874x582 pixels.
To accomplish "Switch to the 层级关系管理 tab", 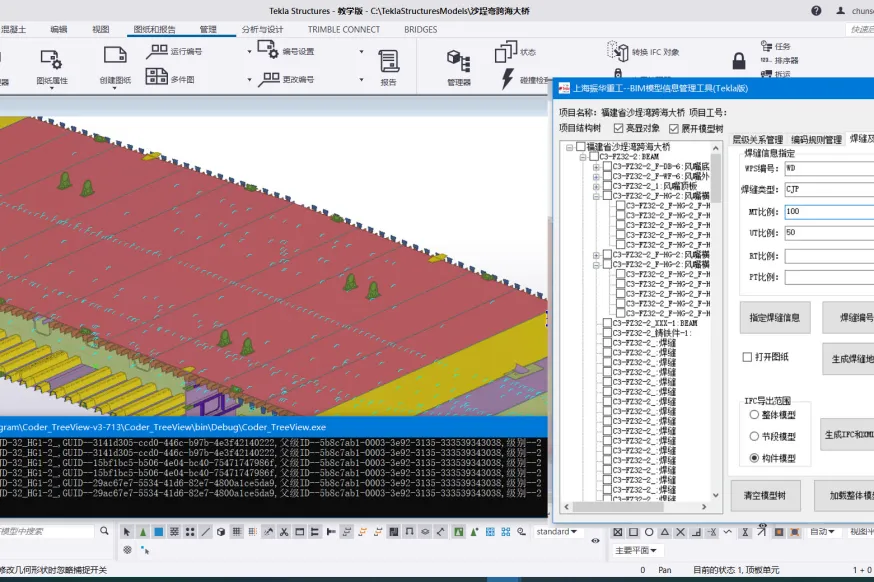I will [757, 139].
